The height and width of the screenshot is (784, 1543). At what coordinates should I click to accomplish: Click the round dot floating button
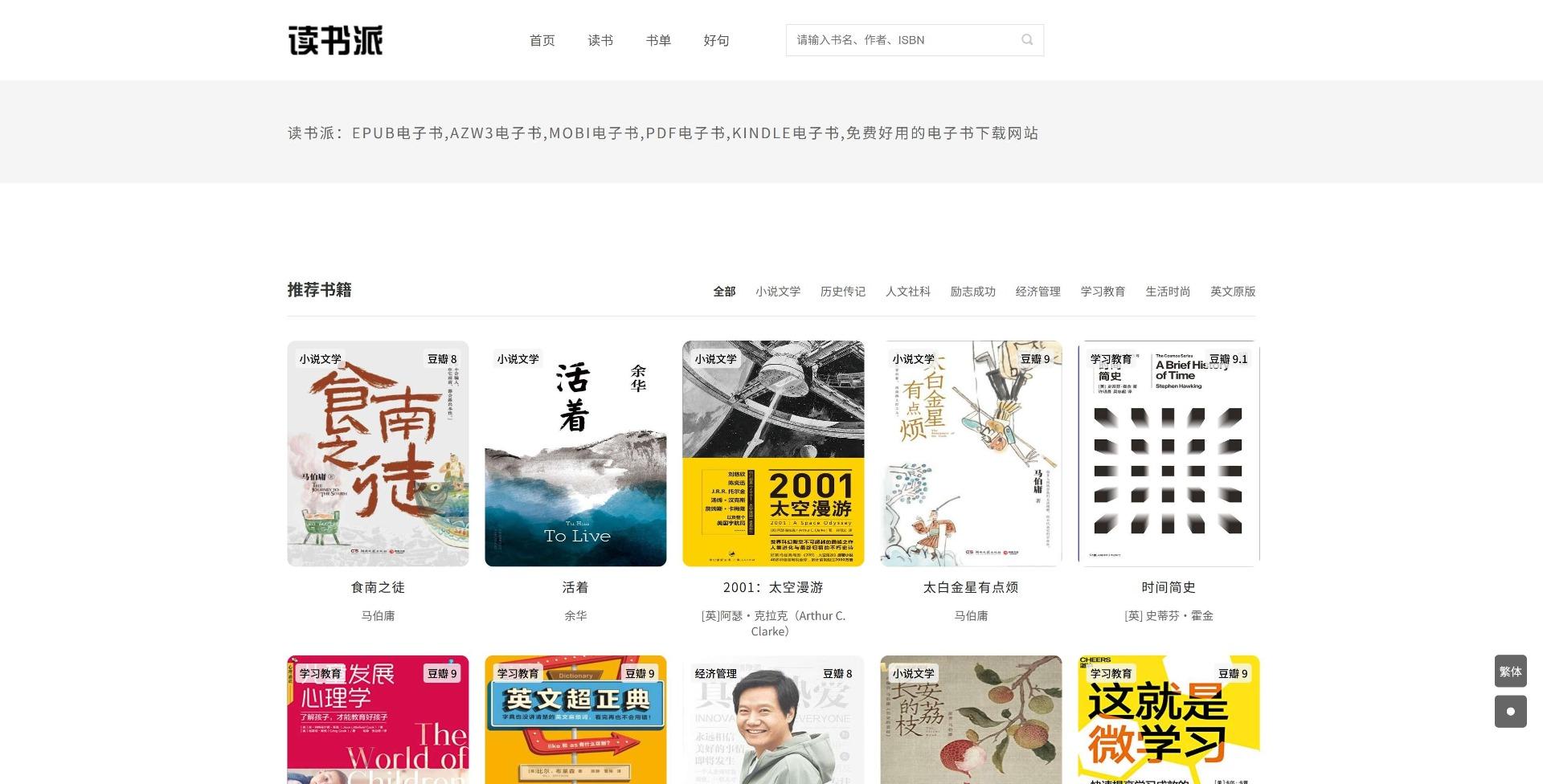pyautogui.click(x=1510, y=712)
